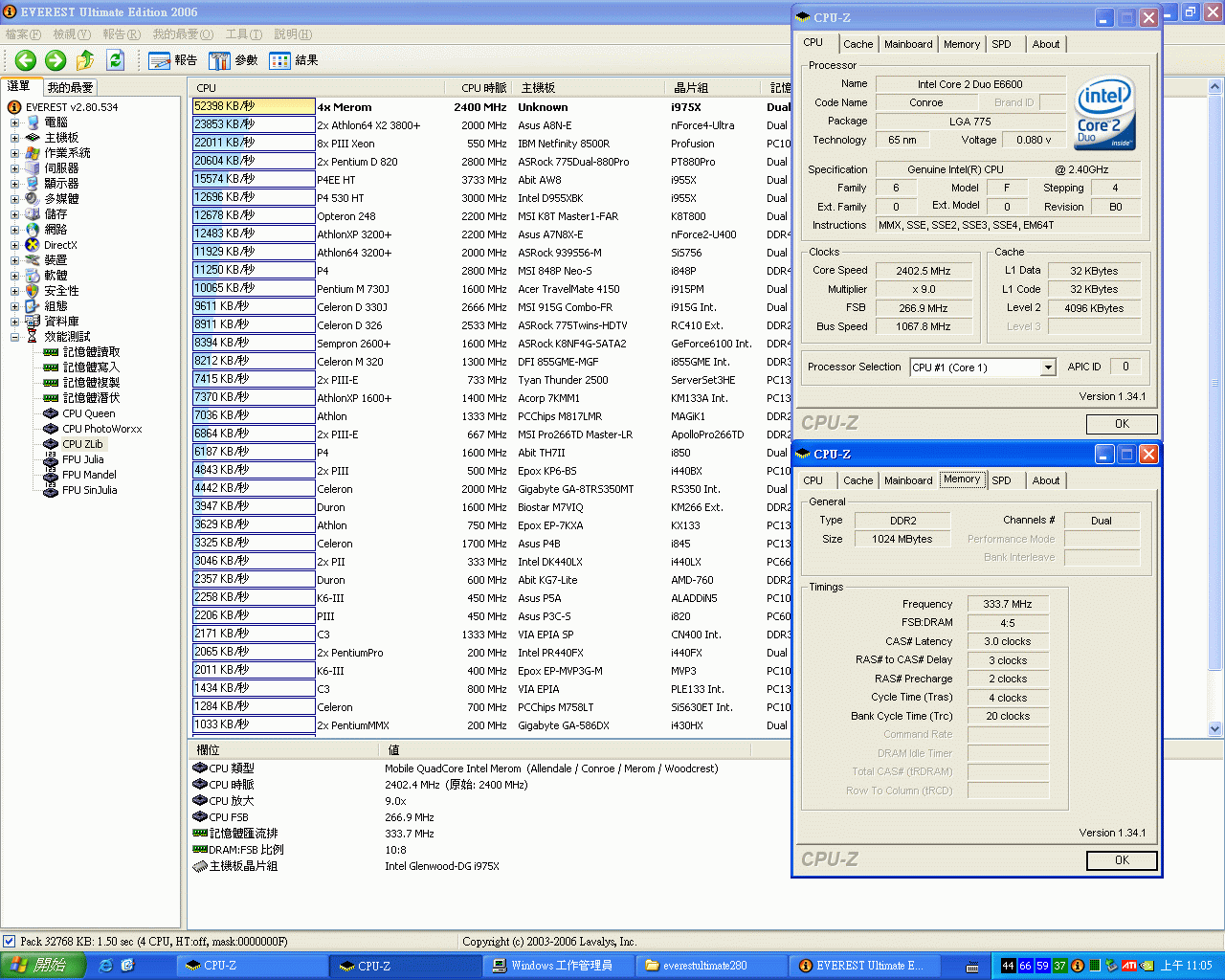The image size is (1225, 980).
Task: Expand the DirectX tree node
Action: [x=14, y=245]
